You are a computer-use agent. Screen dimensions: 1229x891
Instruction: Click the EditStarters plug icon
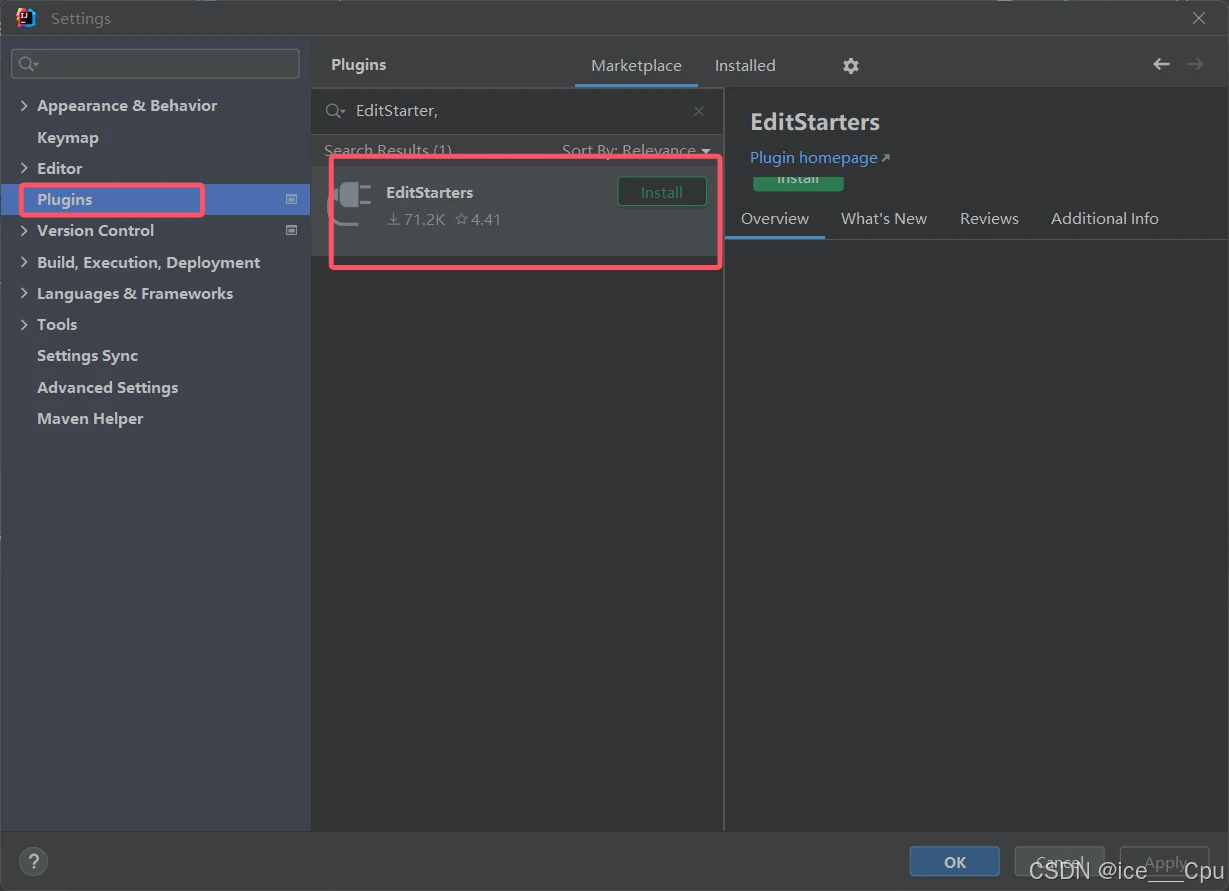pos(351,204)
